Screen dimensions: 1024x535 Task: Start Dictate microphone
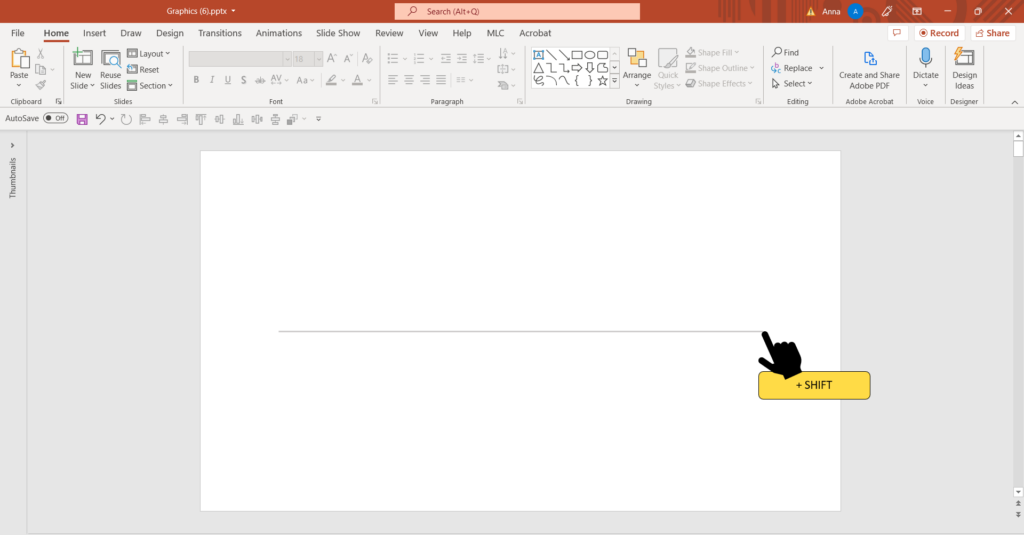coord(925,62)
